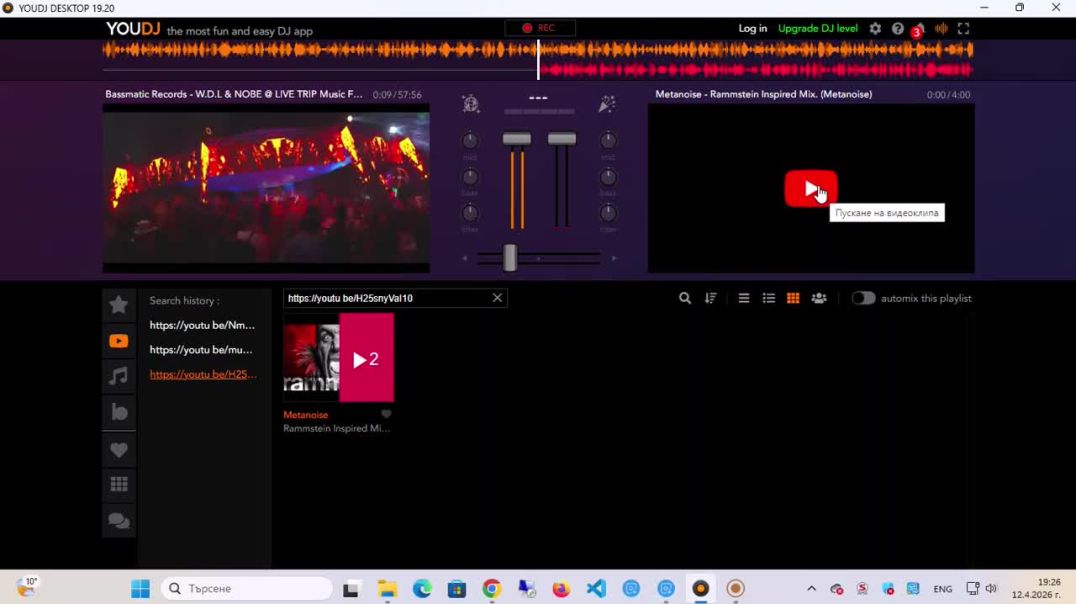Open the help question mark menu

[x=897, y=28]
